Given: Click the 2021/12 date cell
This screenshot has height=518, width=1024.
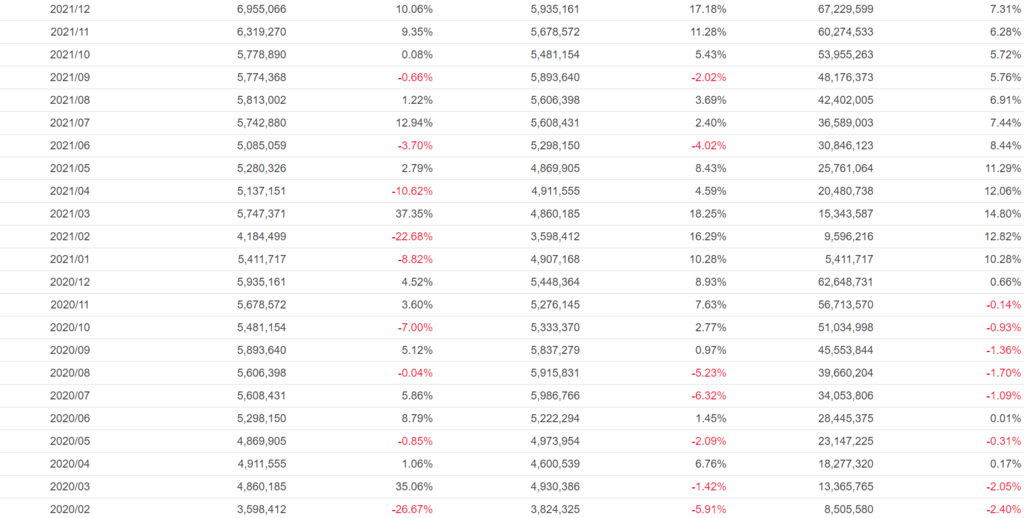Looking at the screenshot, I should [70, 9].
